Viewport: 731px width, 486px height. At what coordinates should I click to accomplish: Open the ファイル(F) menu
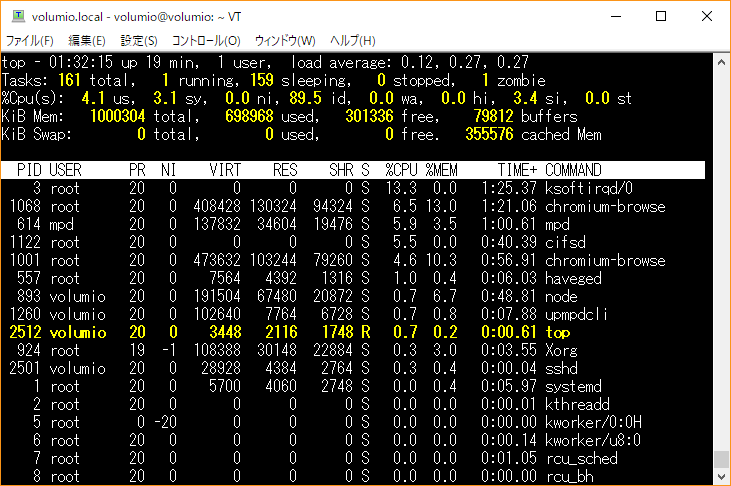[x=29, y=41]
